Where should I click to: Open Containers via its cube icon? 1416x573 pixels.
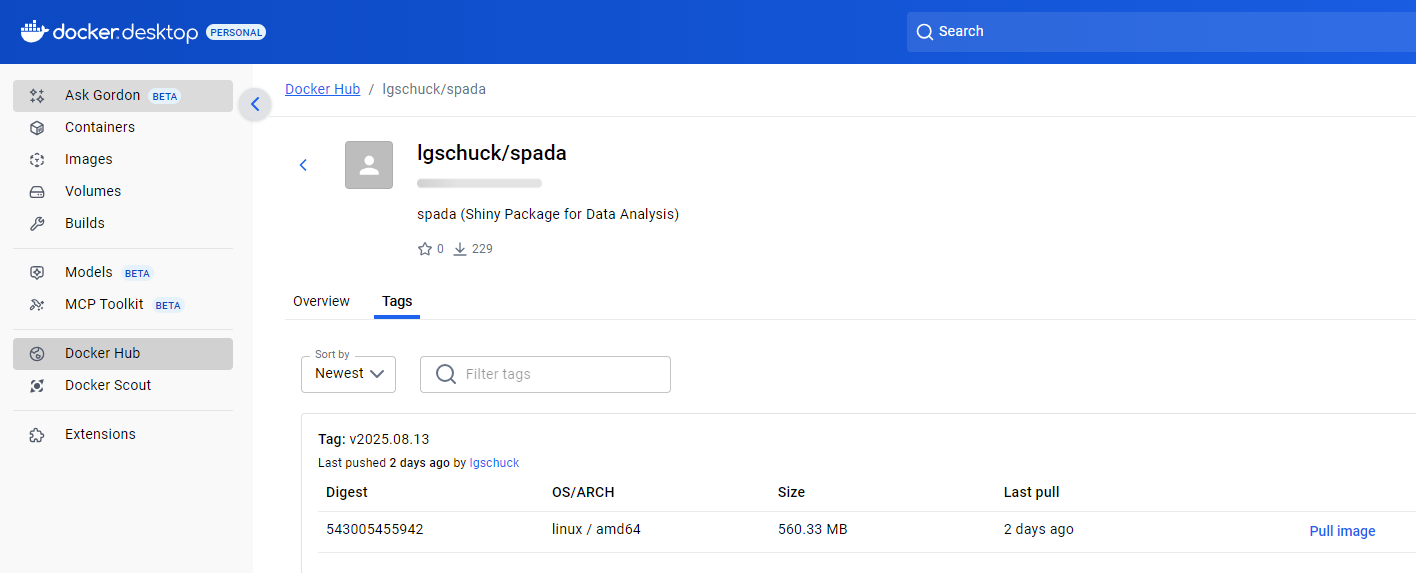coord(37,128)
